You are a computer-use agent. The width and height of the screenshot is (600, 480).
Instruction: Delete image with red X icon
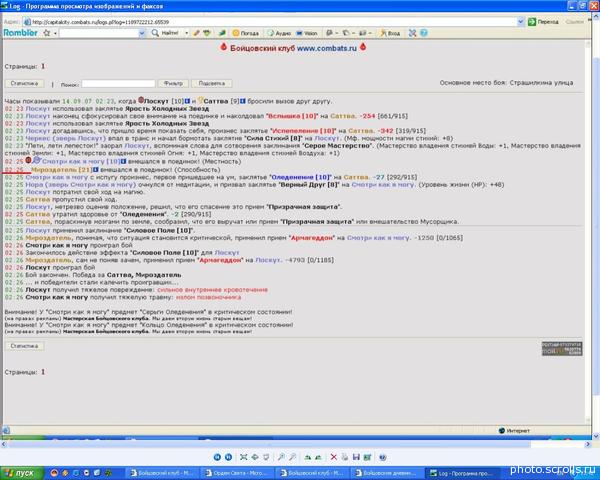coord(333,457)
